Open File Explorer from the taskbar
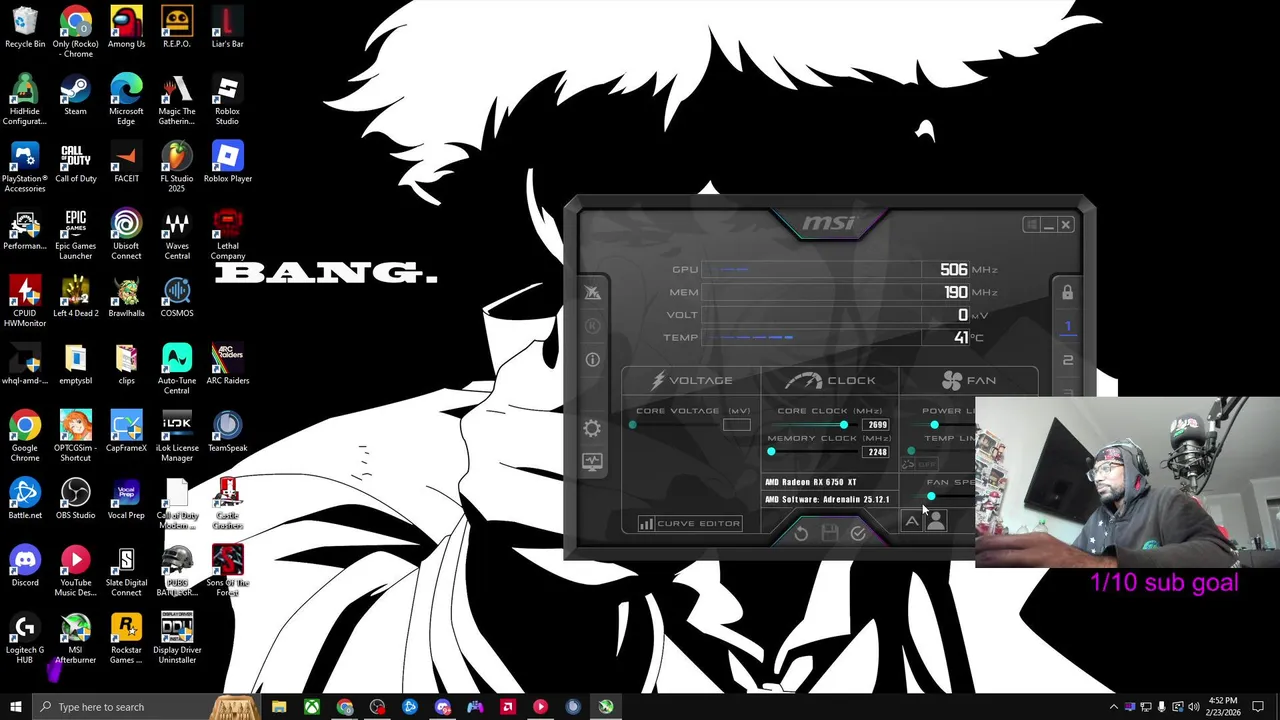Viewport: 1280px width, 720px height. [279, 707]
